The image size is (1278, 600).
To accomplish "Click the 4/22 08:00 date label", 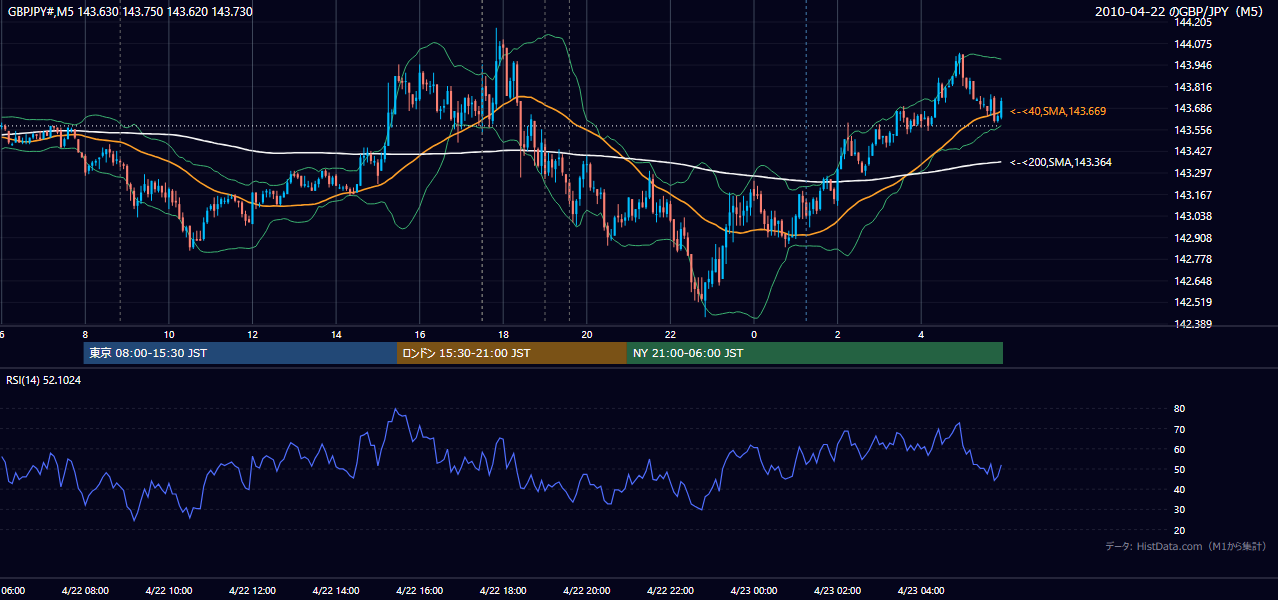I will 85,591.
